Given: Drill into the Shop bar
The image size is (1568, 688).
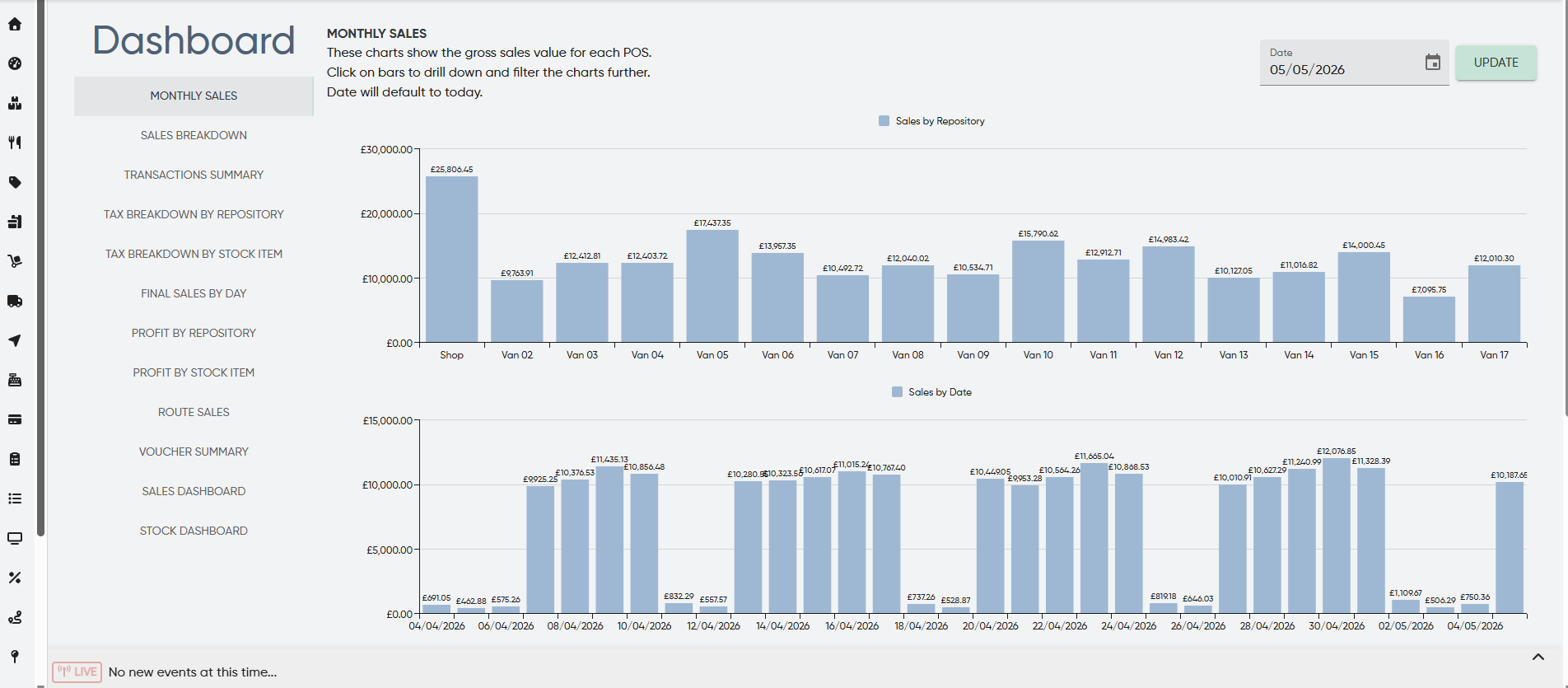Looking at the screenshot, I should pyautogui.click(x=451, y=260).
